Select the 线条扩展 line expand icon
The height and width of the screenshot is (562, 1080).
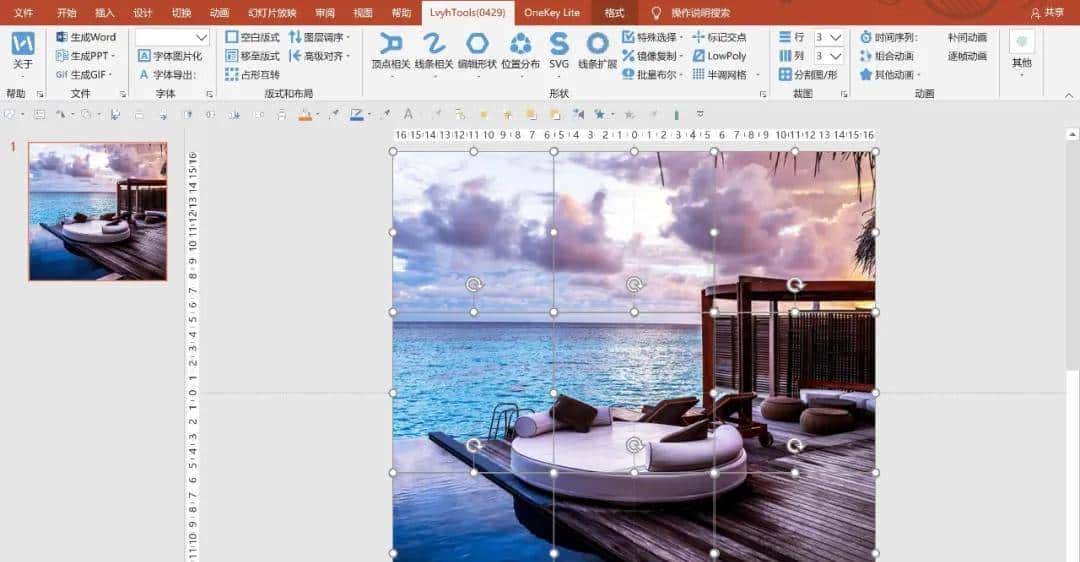pyautogui.click(x=597, y=44)
